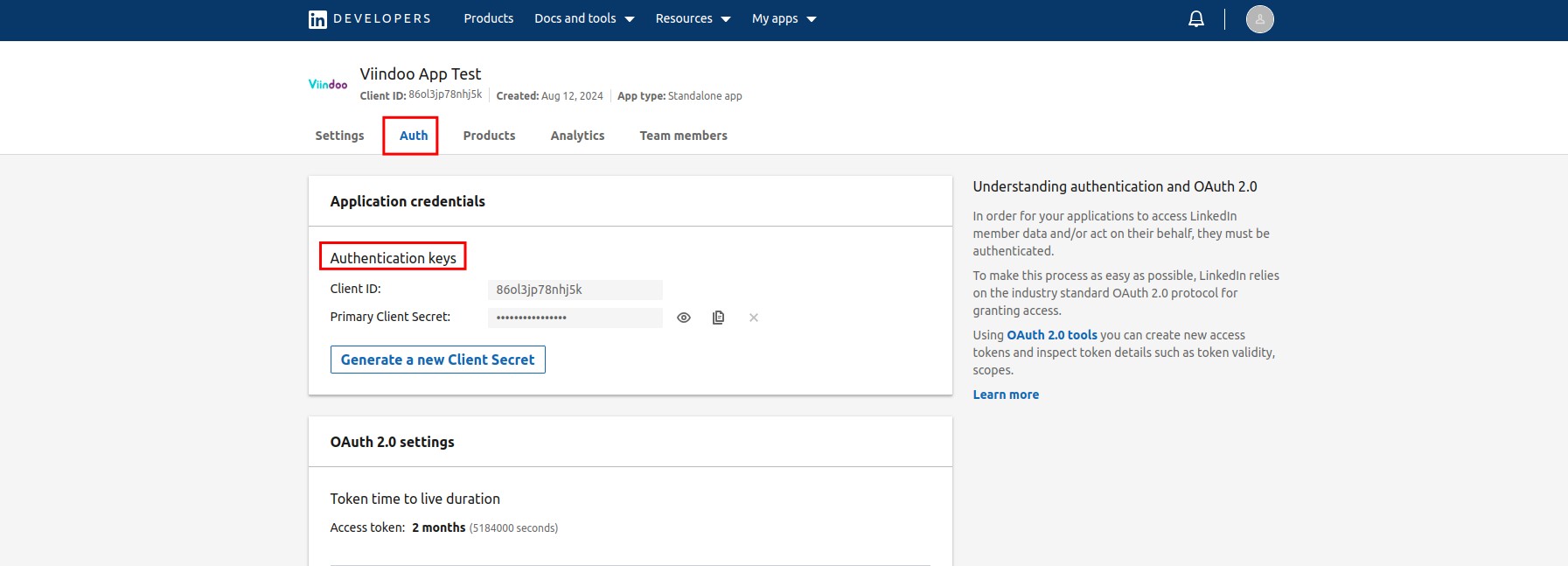Switch to the app's Products tab
Screen dimensions: 1568x566
click(489, 136)
